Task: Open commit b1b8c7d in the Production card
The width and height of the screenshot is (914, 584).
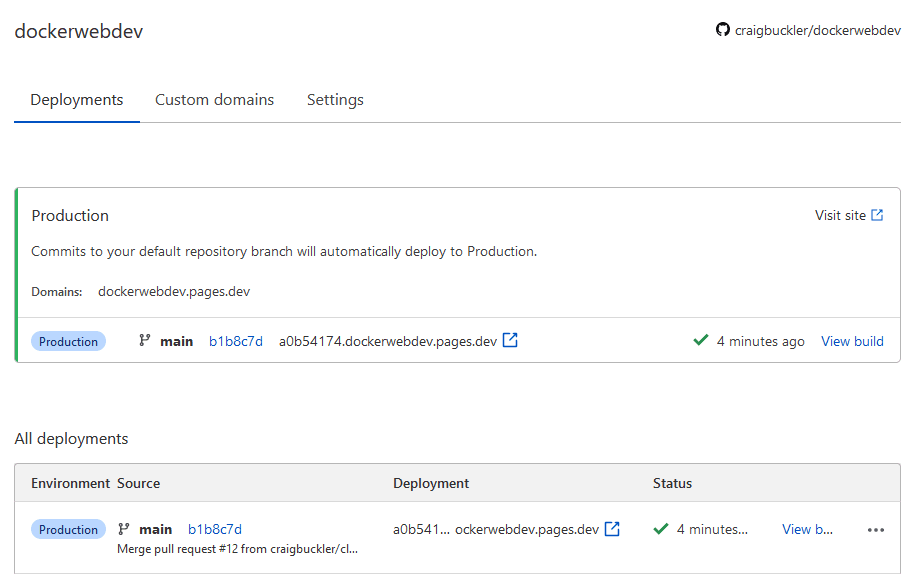Action: 236,341
